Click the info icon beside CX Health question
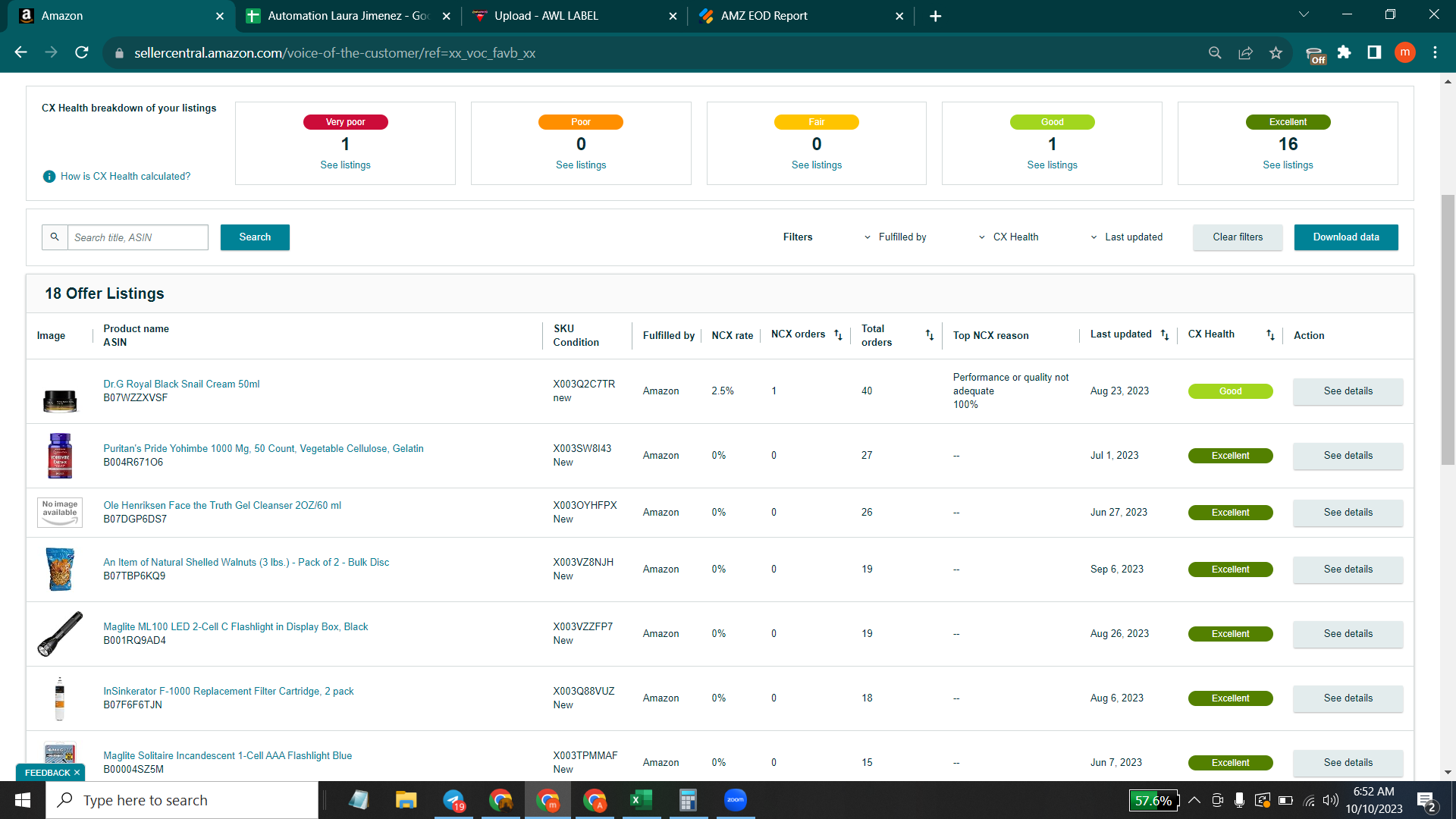Viewport: 1456px width, 819px height. [49, 177]
